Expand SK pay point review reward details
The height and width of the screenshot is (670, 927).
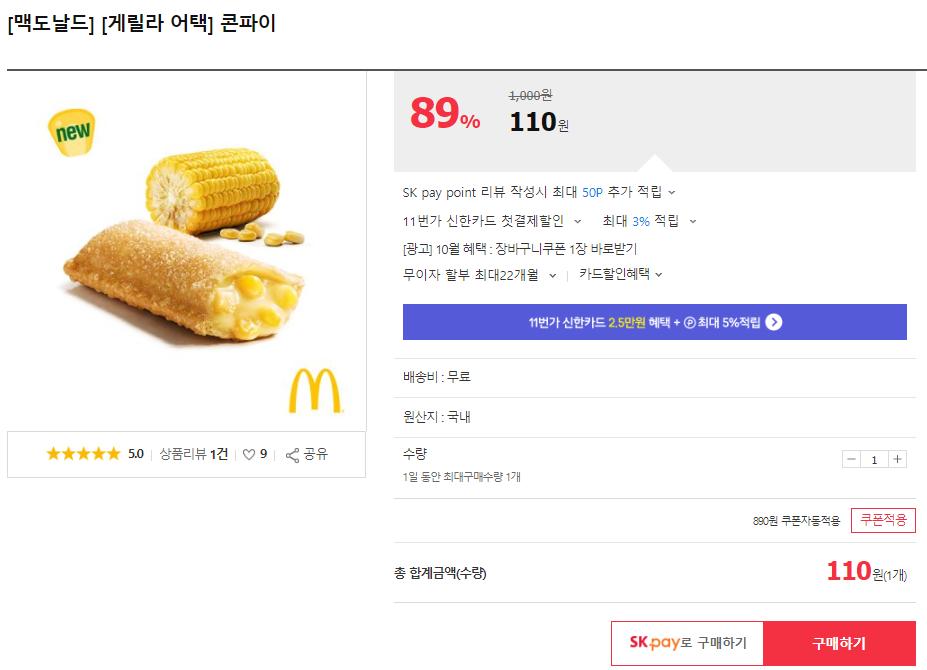[671, 192]
